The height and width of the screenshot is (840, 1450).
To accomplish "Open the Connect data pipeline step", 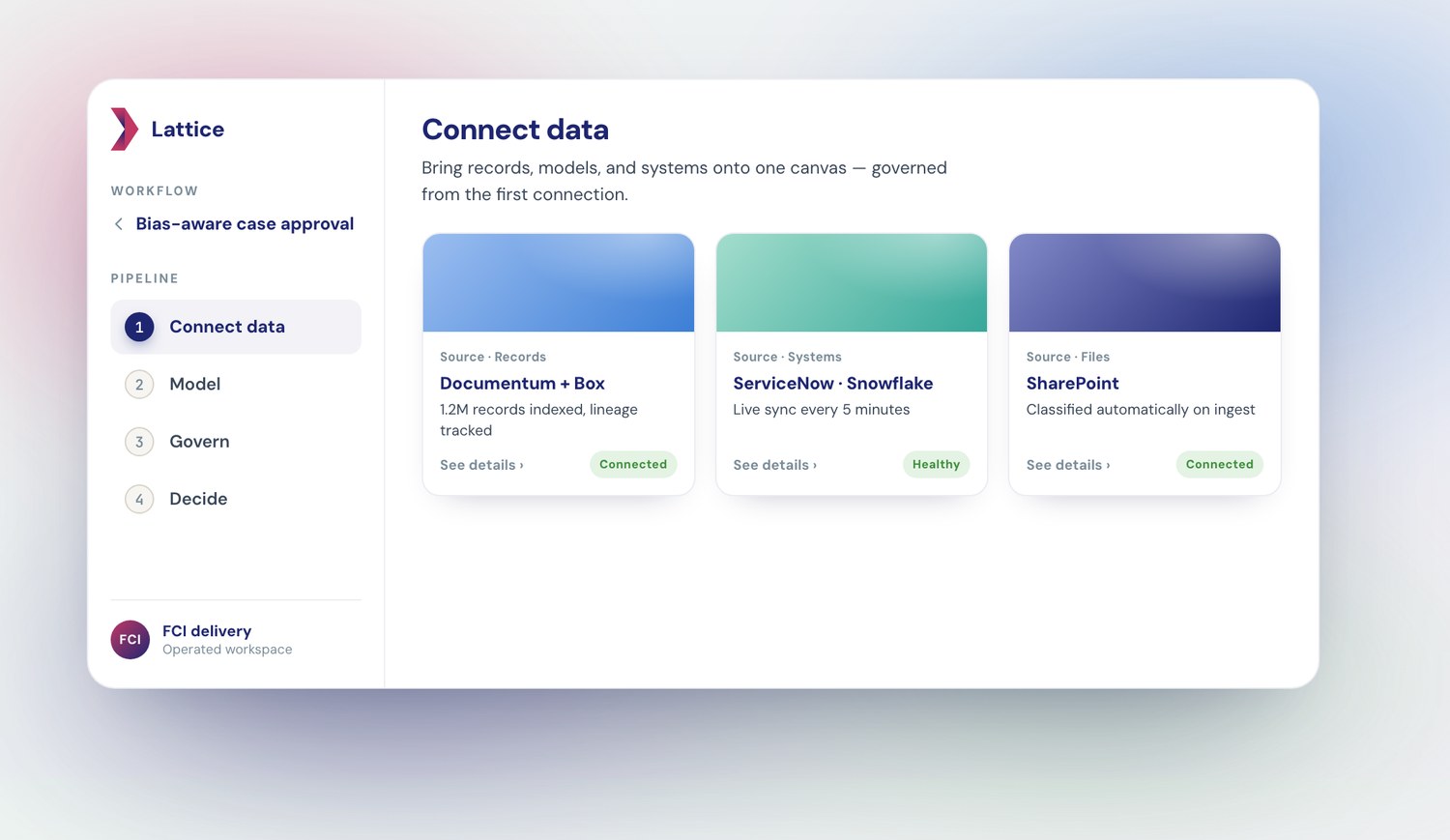I will [236, 327].
